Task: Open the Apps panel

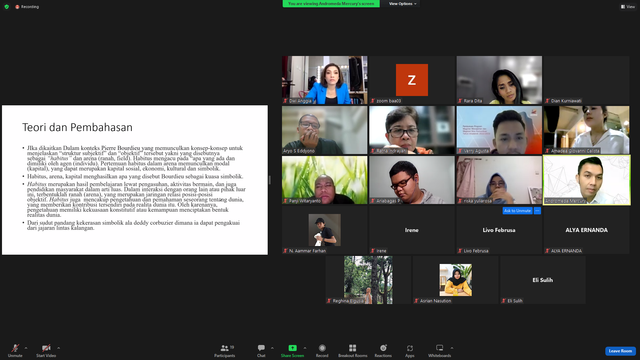Action: pyautogui.click(x=409, y=350)
